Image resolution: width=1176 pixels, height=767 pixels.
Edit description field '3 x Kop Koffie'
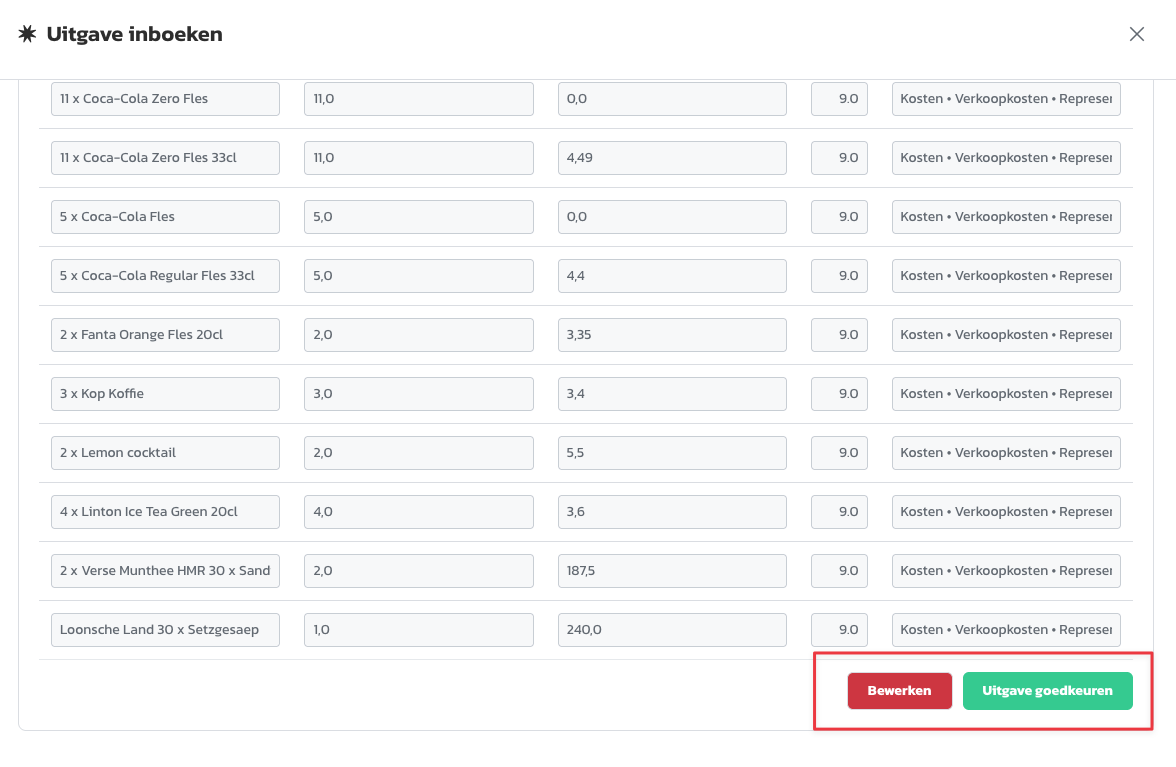[x=165, y=394]
